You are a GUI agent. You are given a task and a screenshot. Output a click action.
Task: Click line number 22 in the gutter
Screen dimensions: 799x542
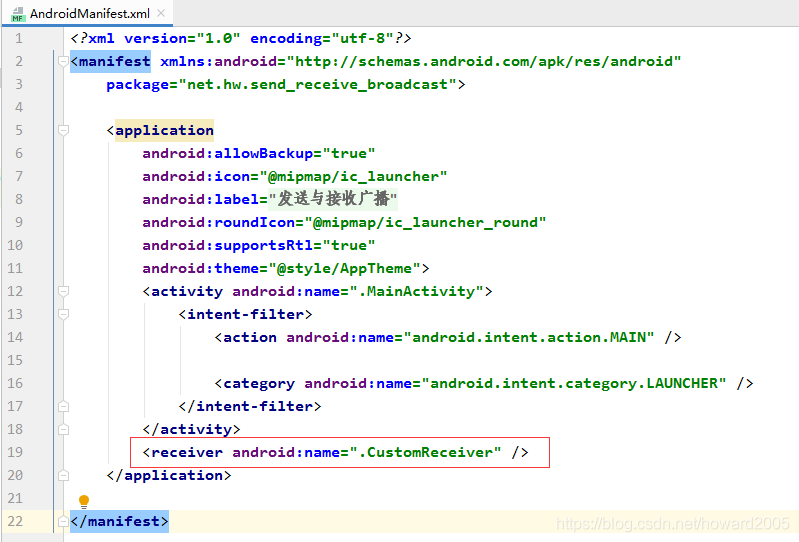pos(15,522)
